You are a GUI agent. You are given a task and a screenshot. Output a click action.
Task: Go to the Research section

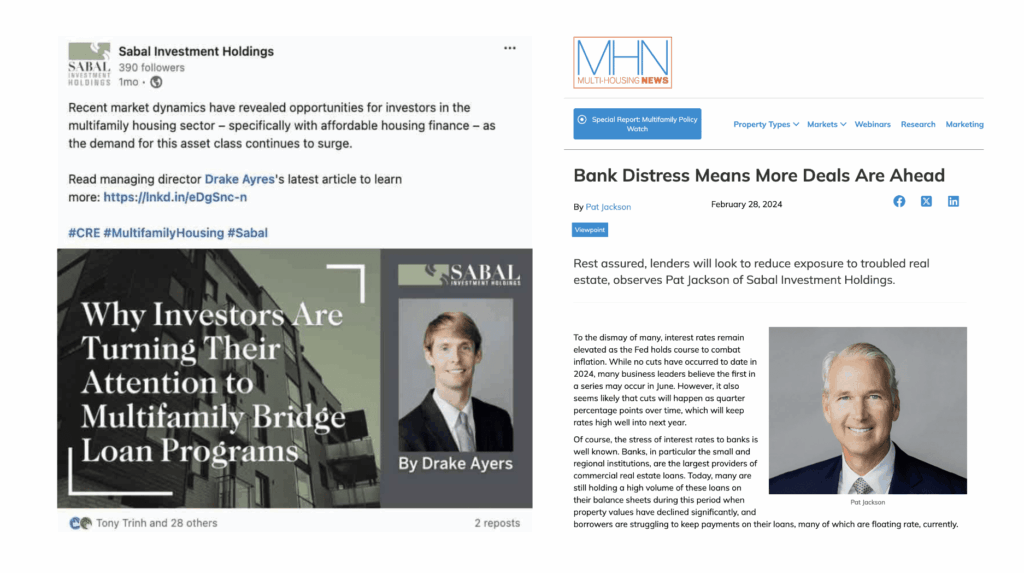click(x=918, y=125)
